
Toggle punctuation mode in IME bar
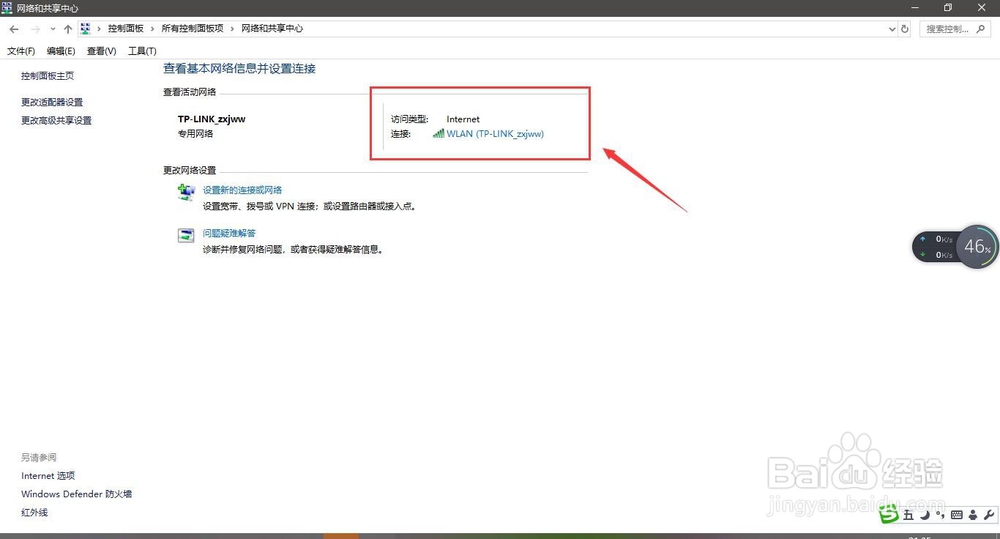940,515
